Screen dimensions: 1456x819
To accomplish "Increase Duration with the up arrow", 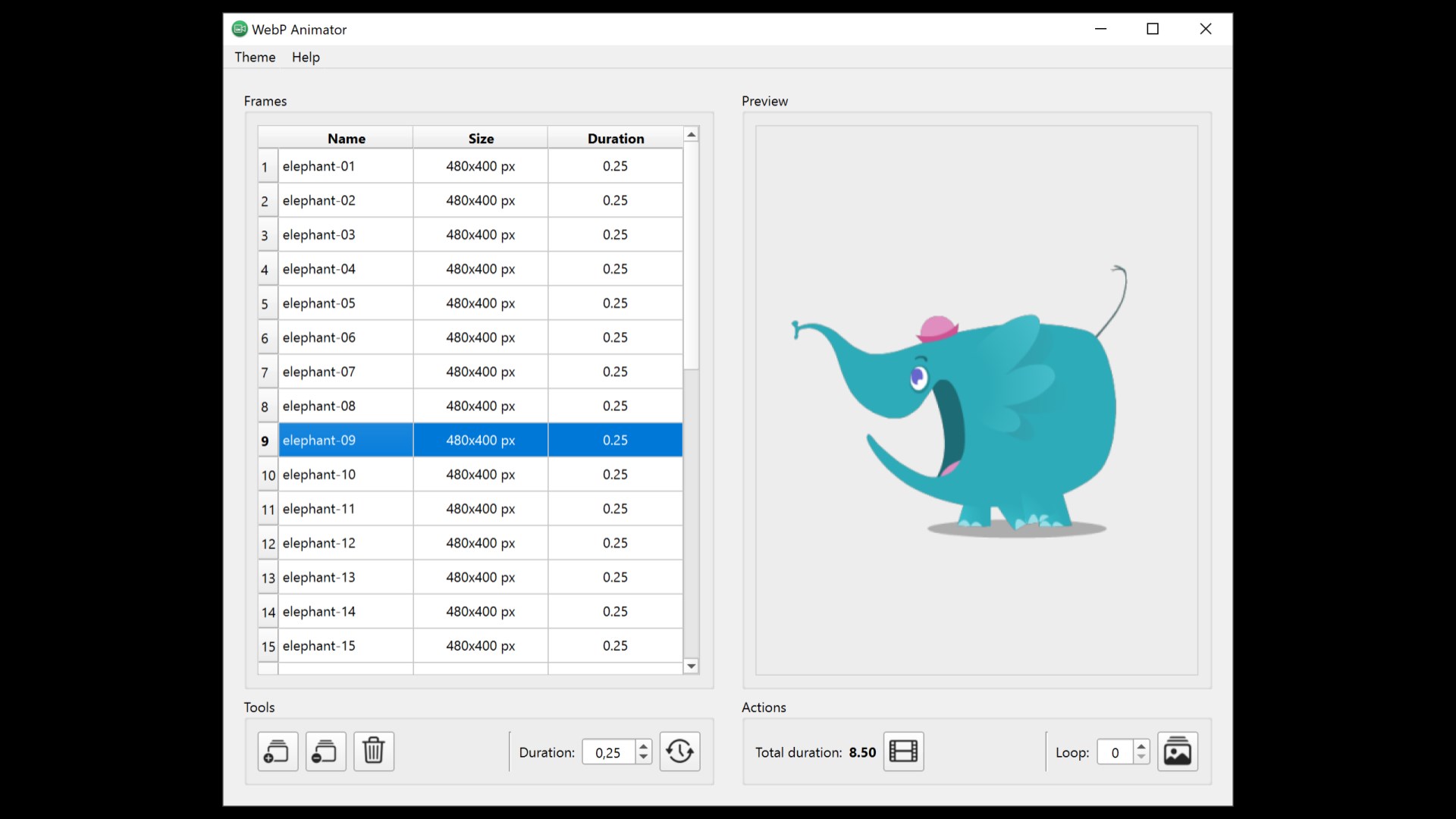I will tap(644, 746).
